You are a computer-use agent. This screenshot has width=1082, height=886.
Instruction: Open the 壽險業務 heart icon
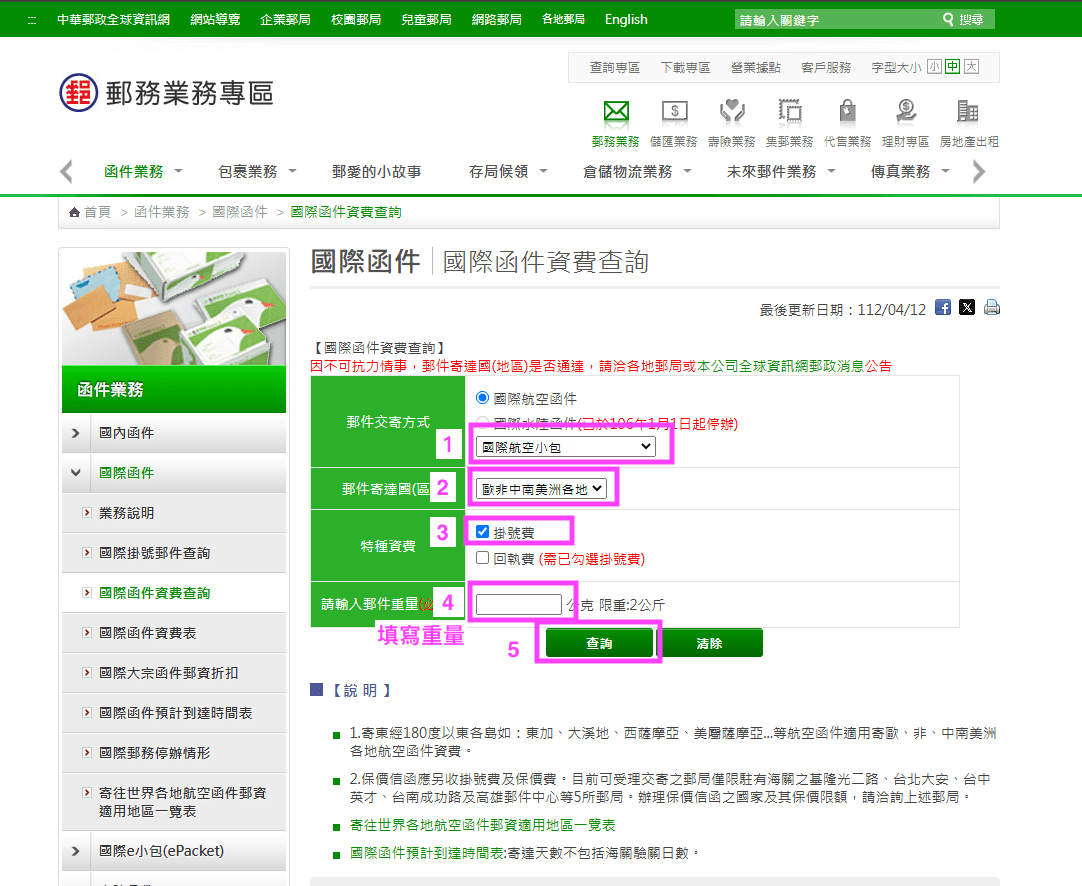pyautogui.click(x=732, y=112)
